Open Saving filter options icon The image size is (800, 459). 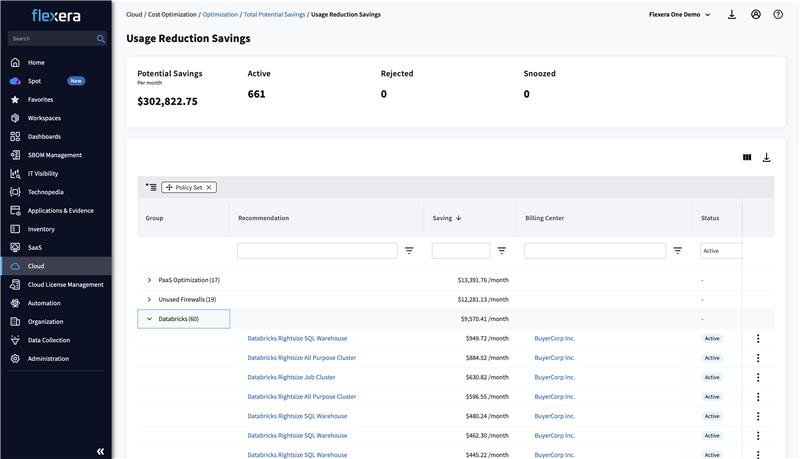click(x=502, y=250)
